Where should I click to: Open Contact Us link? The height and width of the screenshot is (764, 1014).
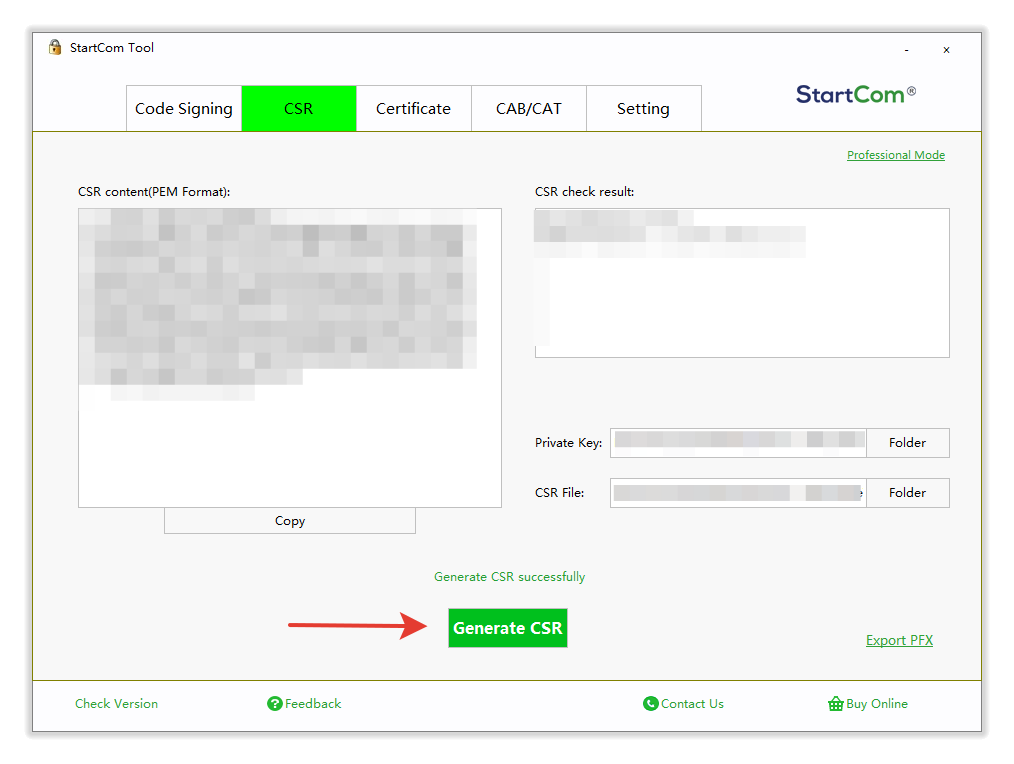click(692, 704)
